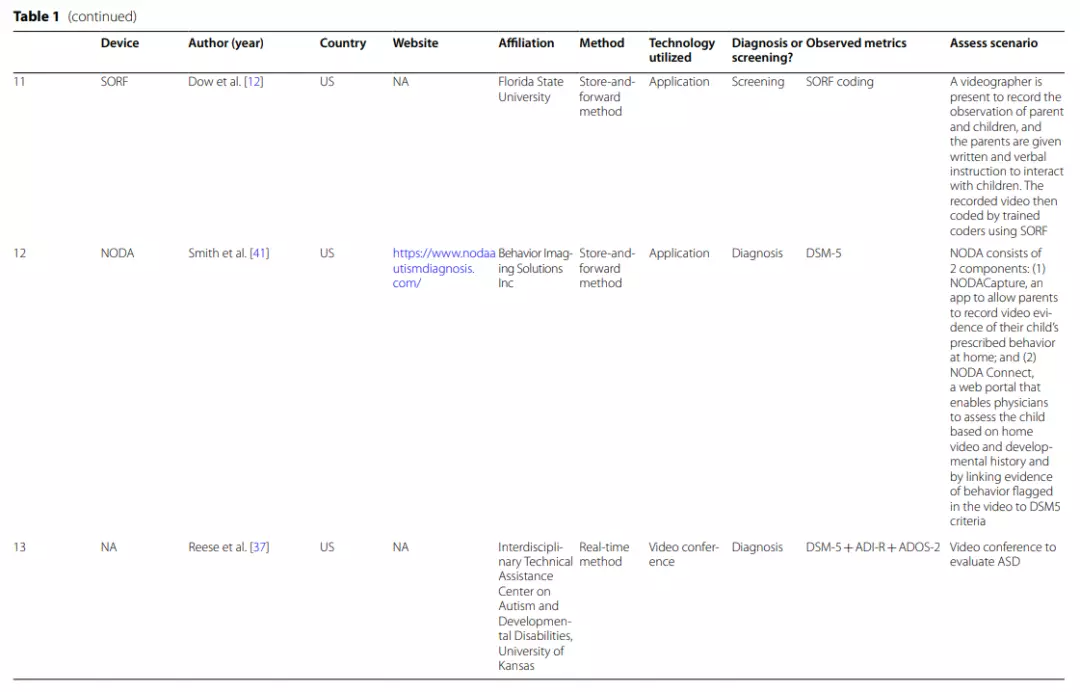Image resolution: width=1080 pixels, height=692 pixels.
Task: Click 'Diagnosis' cell in Reese et al. row
Action: click(x=757, y=547)
